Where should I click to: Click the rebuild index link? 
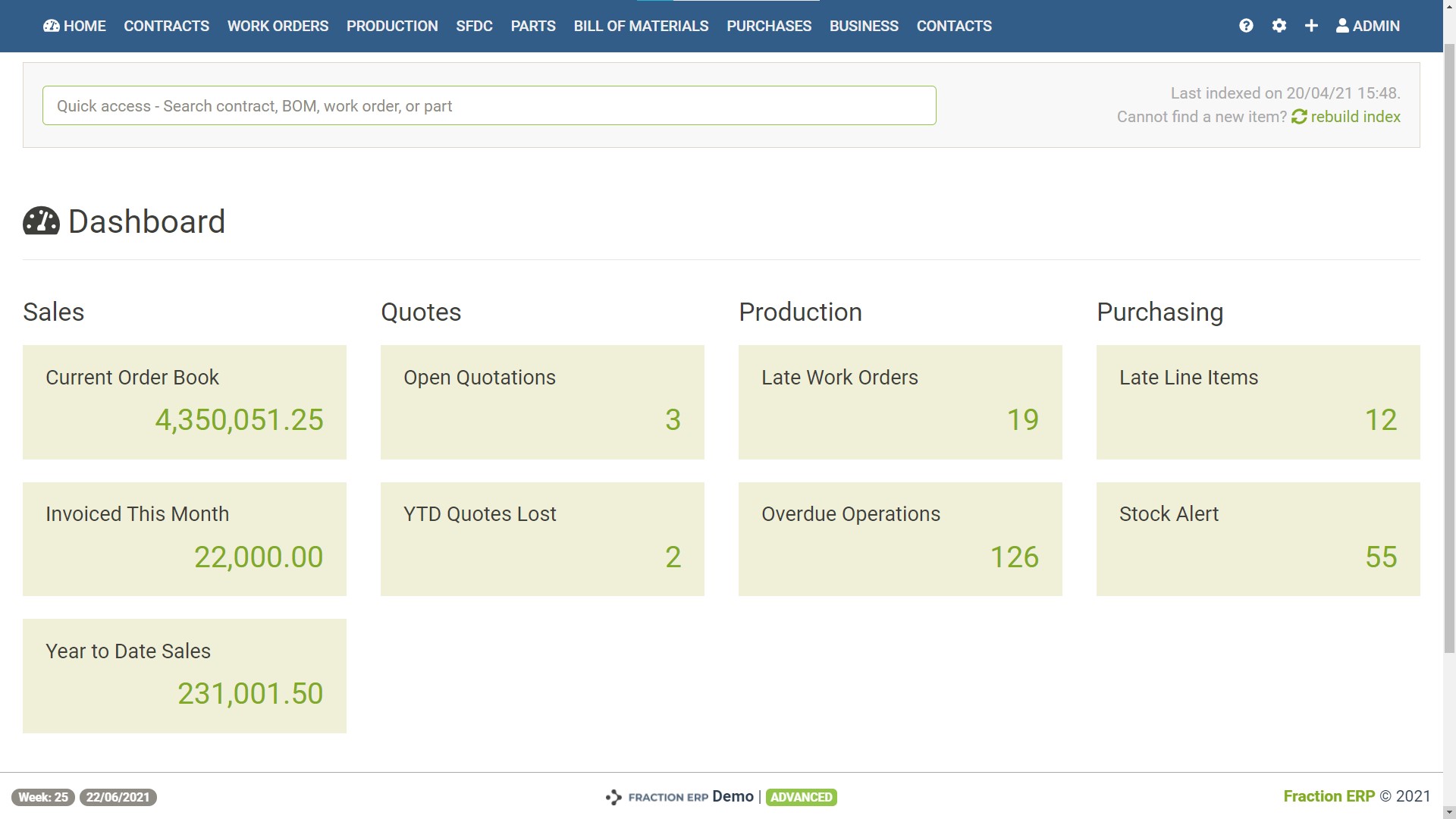1355,117
